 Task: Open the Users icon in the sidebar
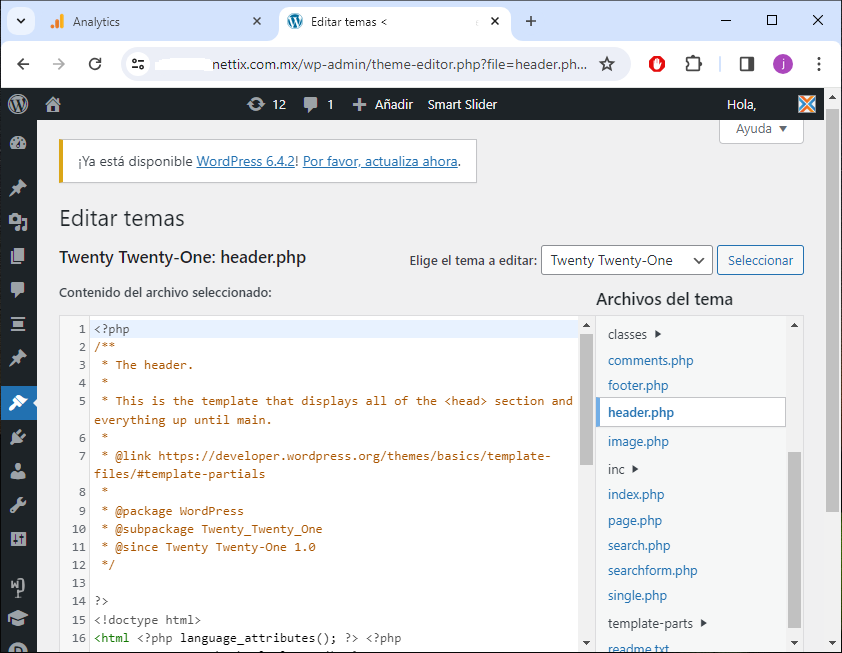tap(17, 470)
